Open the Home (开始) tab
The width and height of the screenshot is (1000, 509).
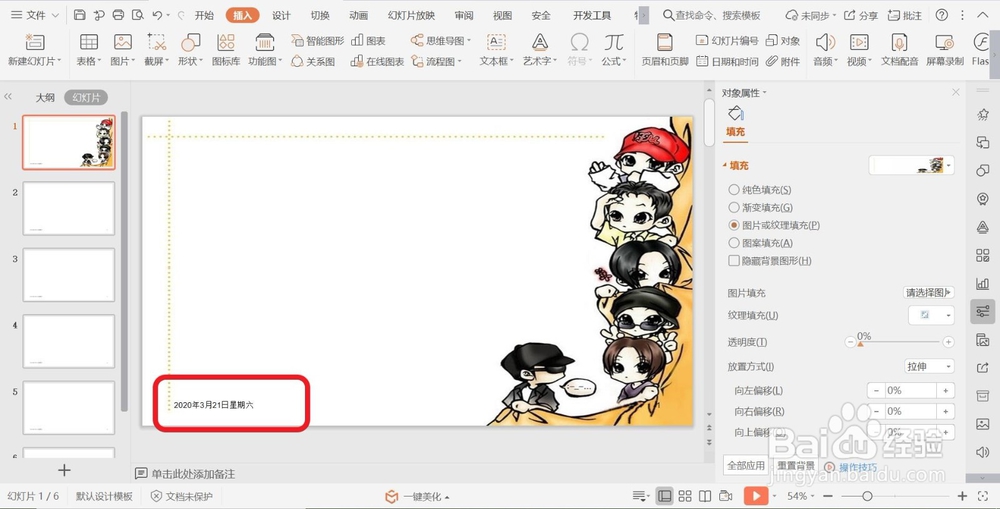pyautogui.click(x=204, y=15)
